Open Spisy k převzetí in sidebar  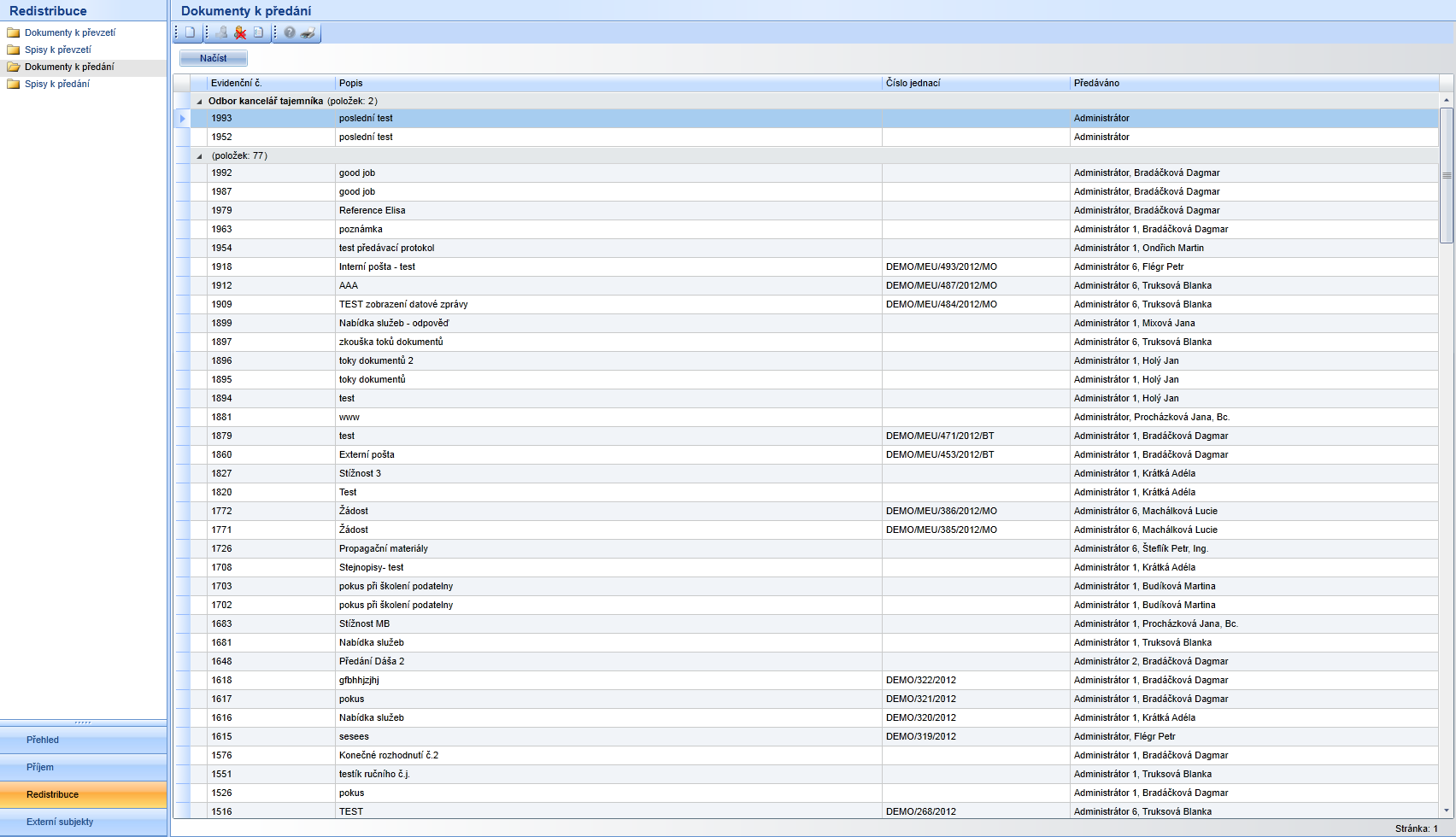[x=58, y=50]
